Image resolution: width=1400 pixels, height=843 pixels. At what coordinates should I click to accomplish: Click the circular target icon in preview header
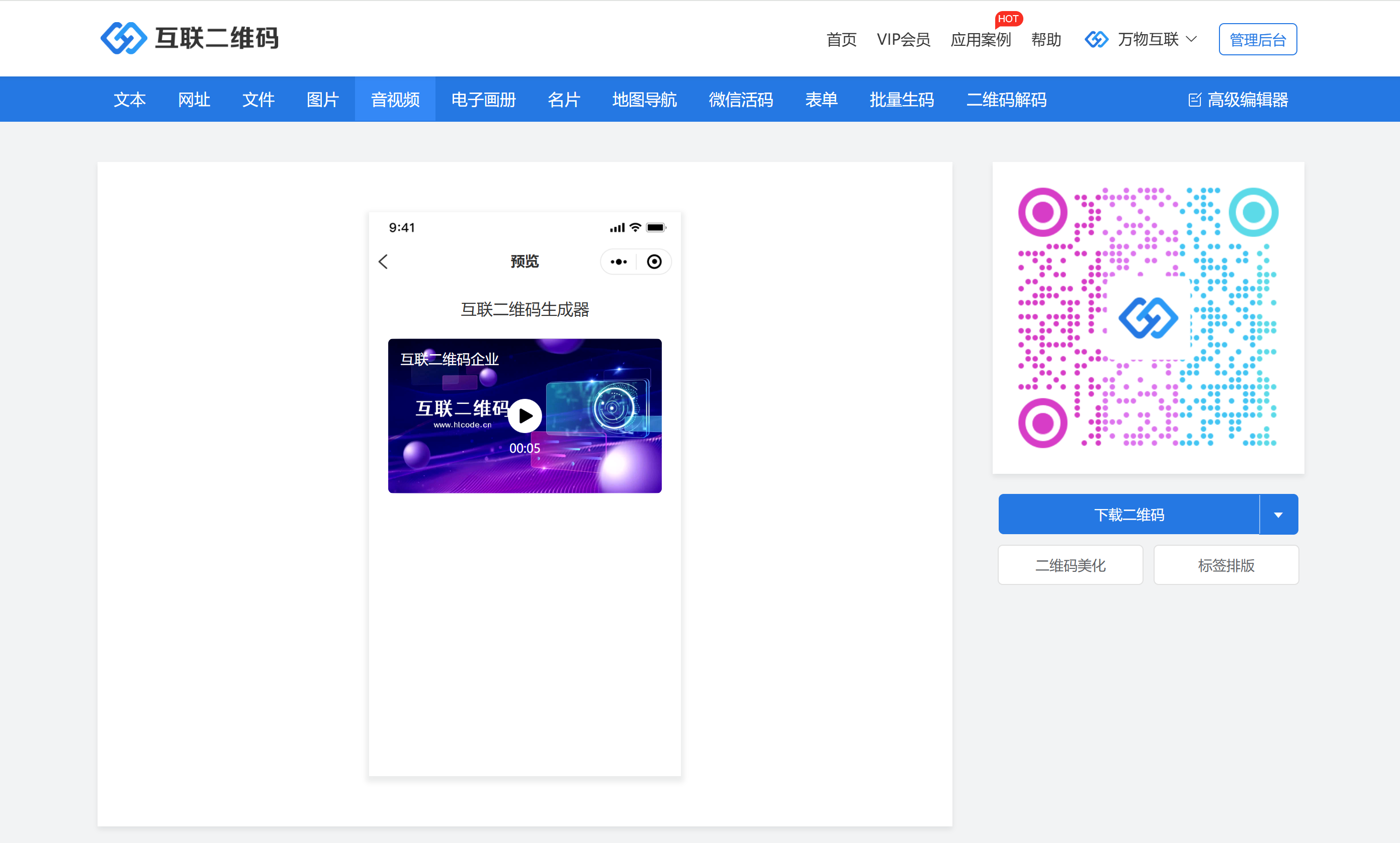pyautogui.click(x=654, y=262)
